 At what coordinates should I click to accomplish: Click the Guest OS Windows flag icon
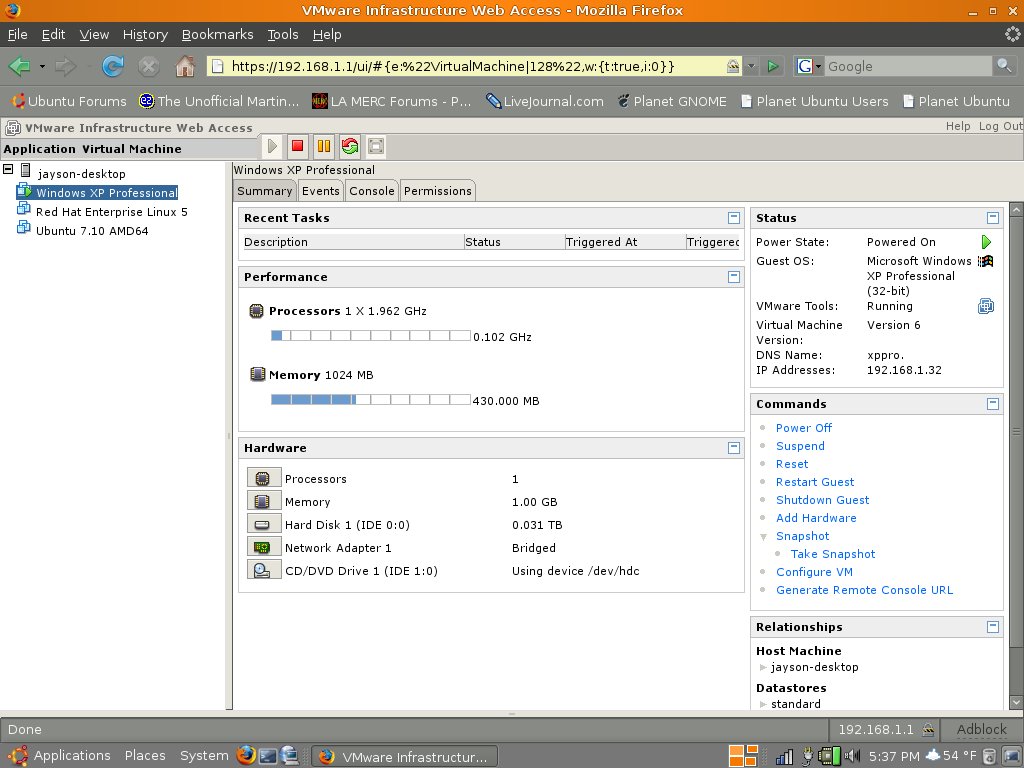click(985, 261)
